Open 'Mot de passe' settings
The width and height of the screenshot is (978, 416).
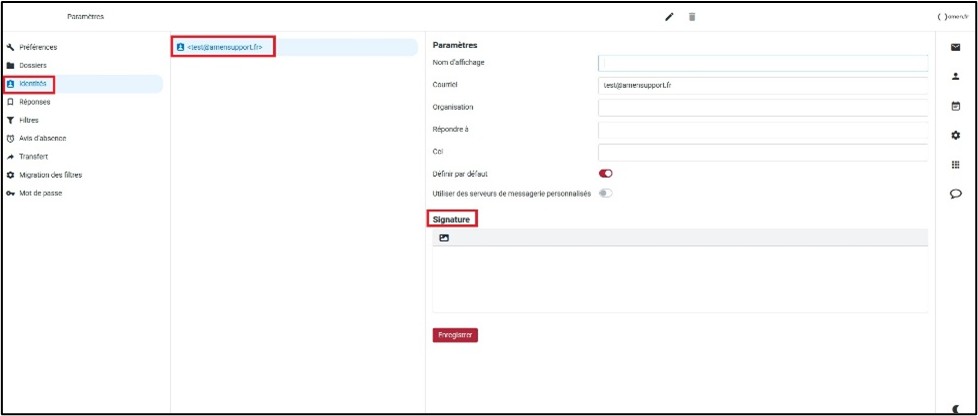pyautogui.click(x=40, y=193)
